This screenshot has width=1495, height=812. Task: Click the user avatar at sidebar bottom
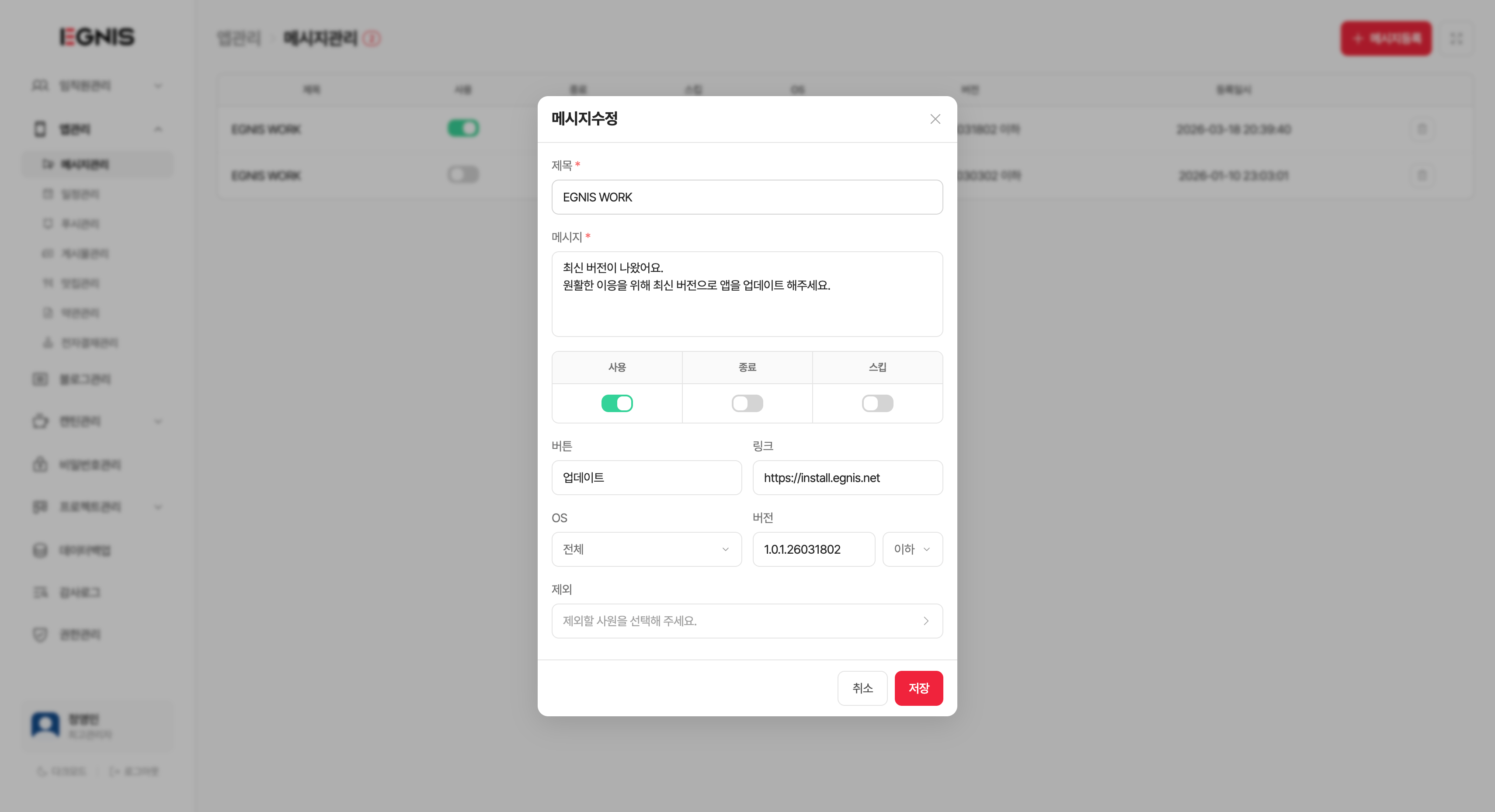click(45, 725)
